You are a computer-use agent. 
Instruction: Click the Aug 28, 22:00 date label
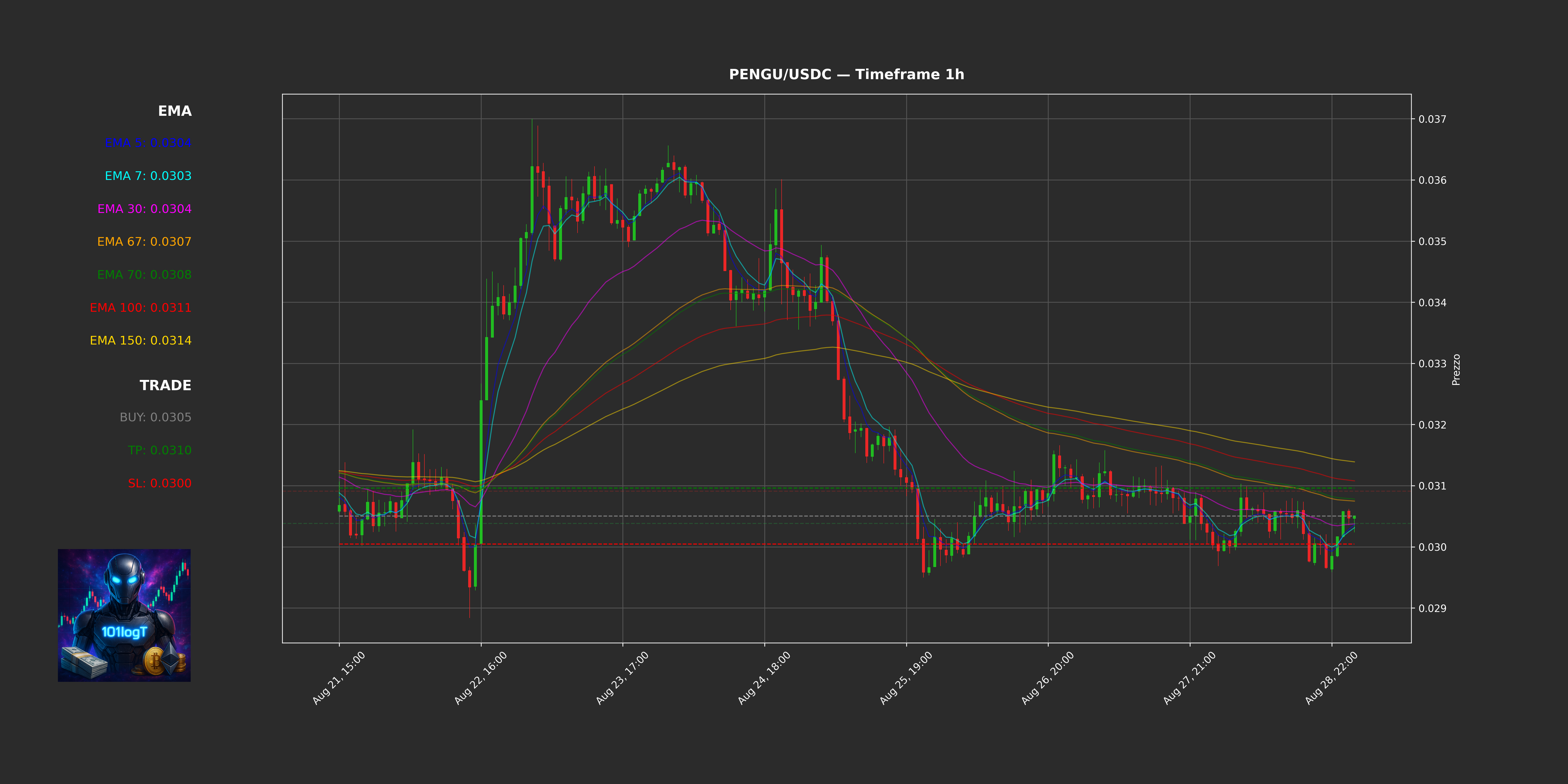(1331, 678)
